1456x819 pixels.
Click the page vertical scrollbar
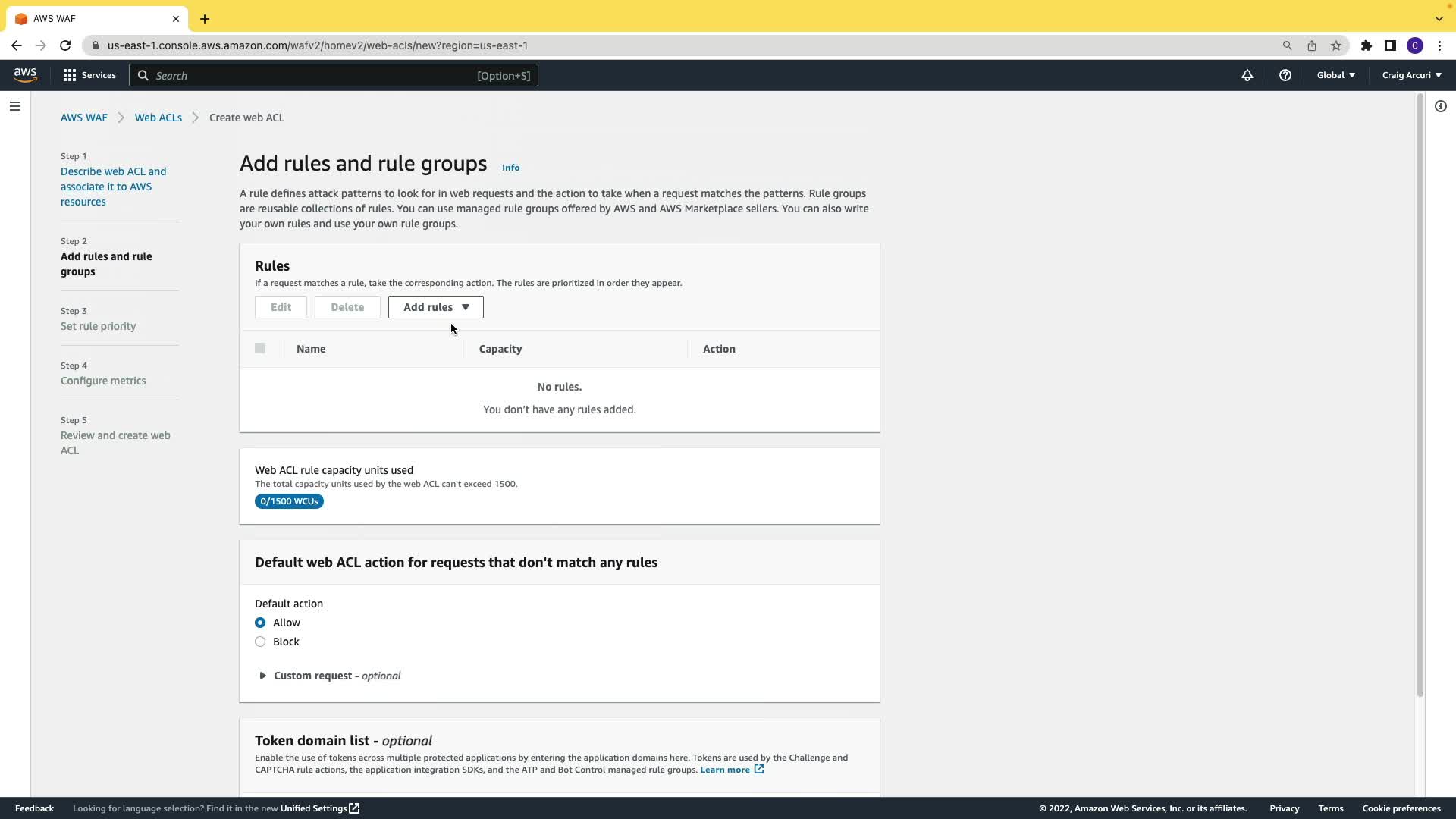[x=1420, y=394]
